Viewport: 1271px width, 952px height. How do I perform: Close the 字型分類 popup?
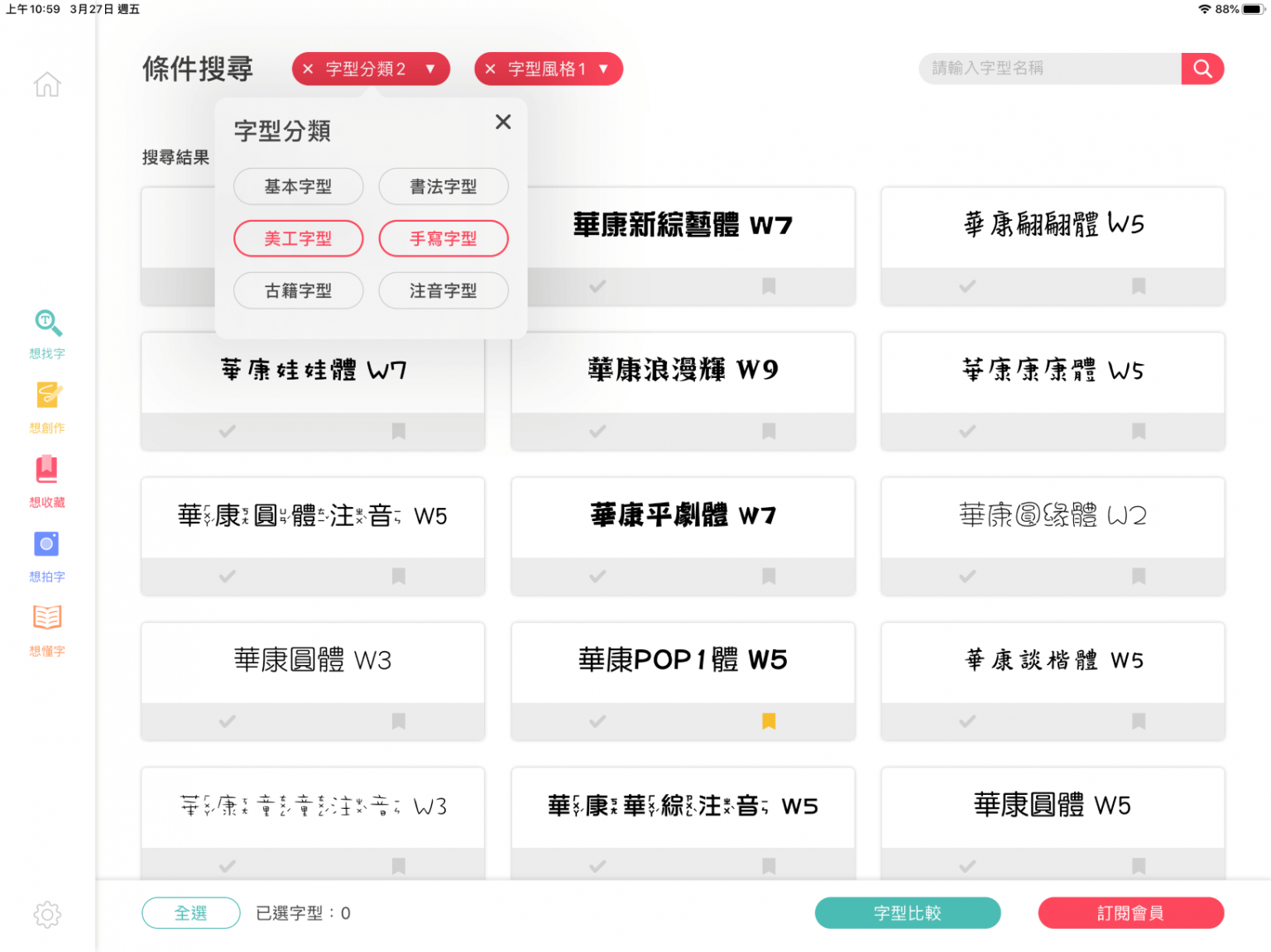tap(503, 122)
